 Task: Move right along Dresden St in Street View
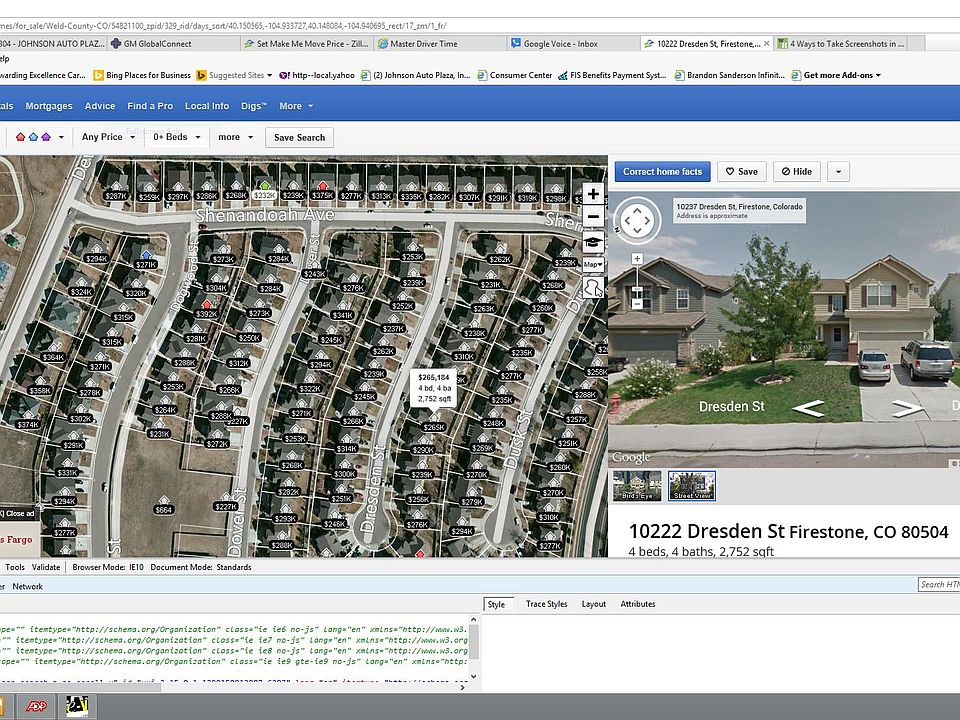click(x=907, y=408)
